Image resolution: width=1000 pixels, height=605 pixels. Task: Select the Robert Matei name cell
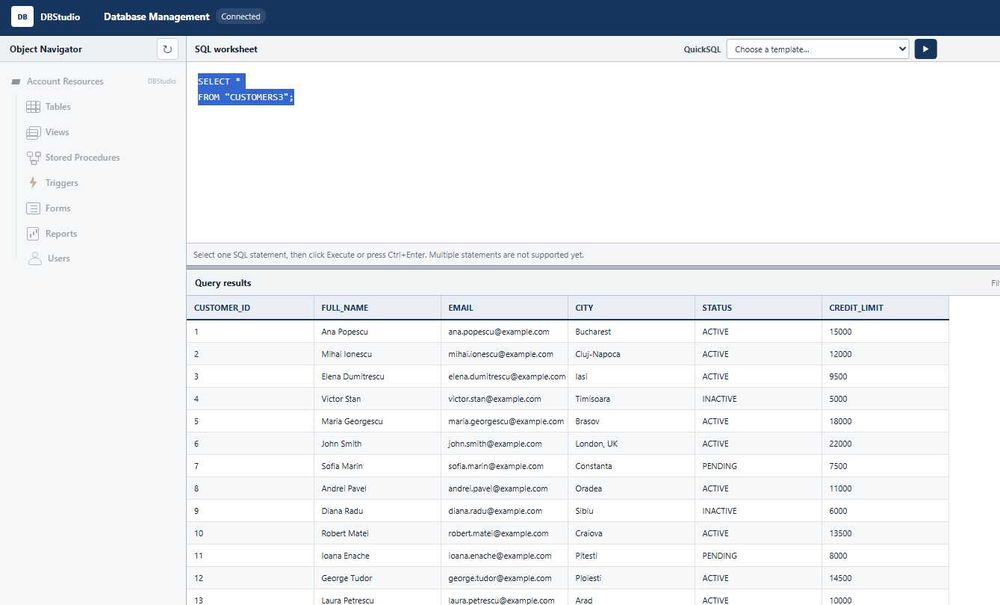tap(377, 533)
